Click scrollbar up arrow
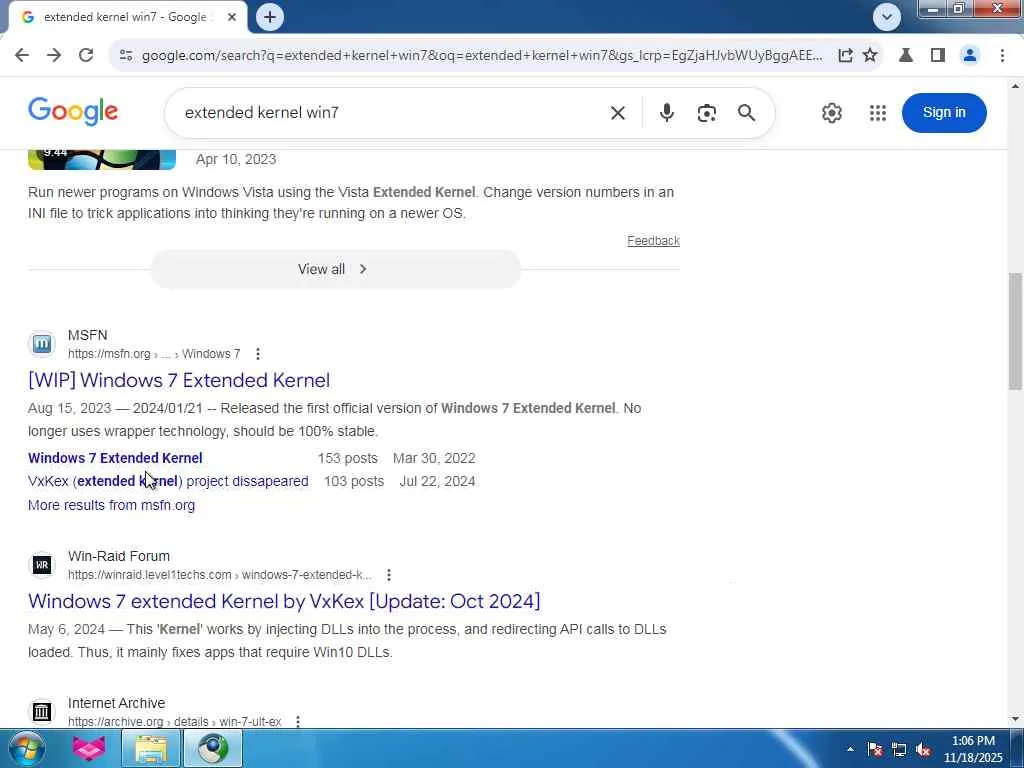The width and height of the screenshot is (1024, 768). click(x=1015, y=86)
